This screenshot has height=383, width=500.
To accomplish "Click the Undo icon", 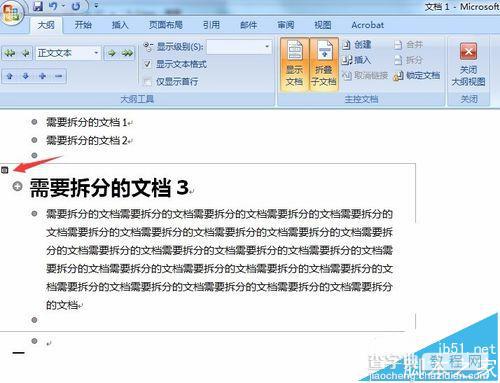I will click(x=53, y=6).
